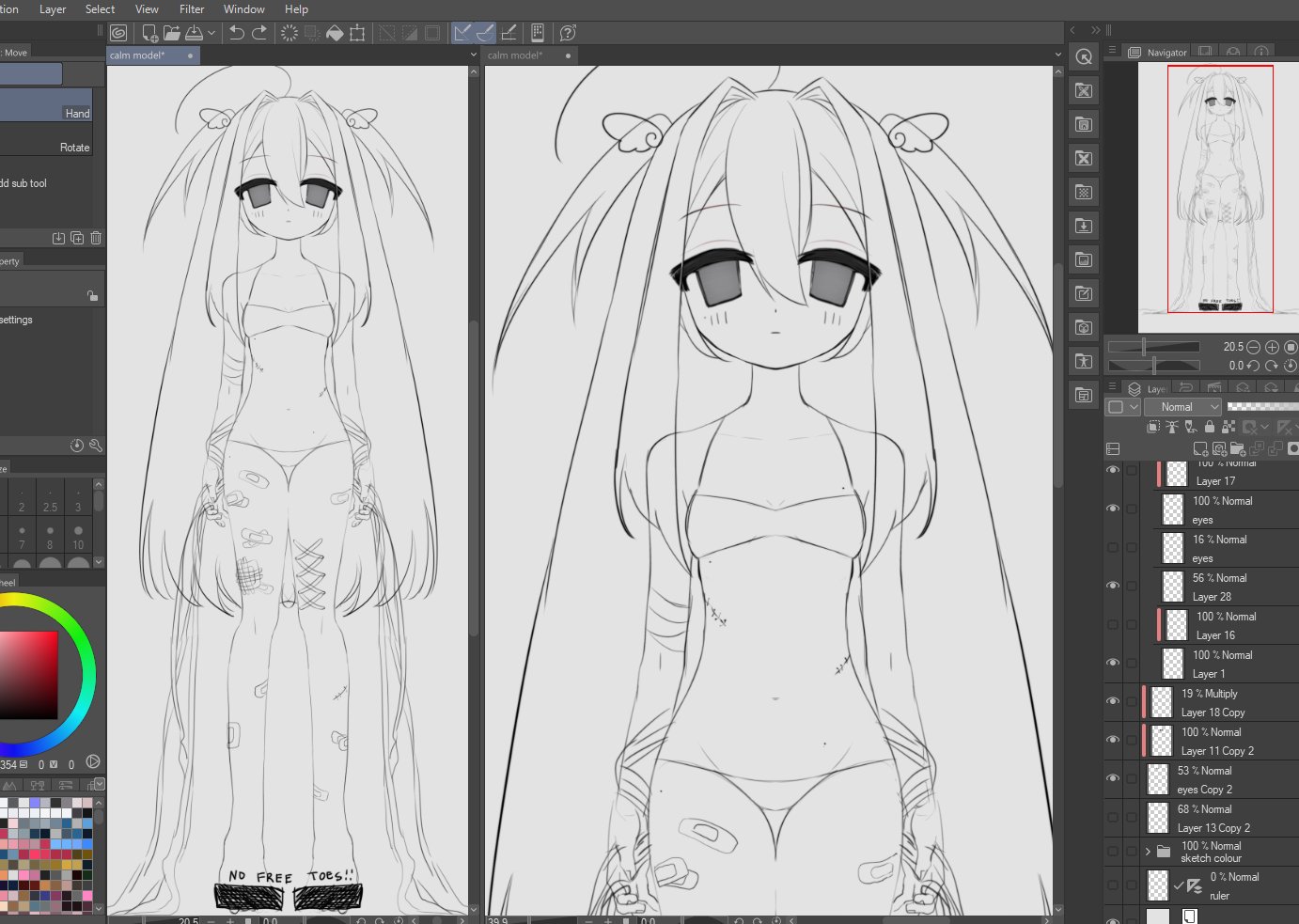The height and width of the screenshot is (924, 1299).
Task: Open the Filter menu
Action: pos(192,9)
